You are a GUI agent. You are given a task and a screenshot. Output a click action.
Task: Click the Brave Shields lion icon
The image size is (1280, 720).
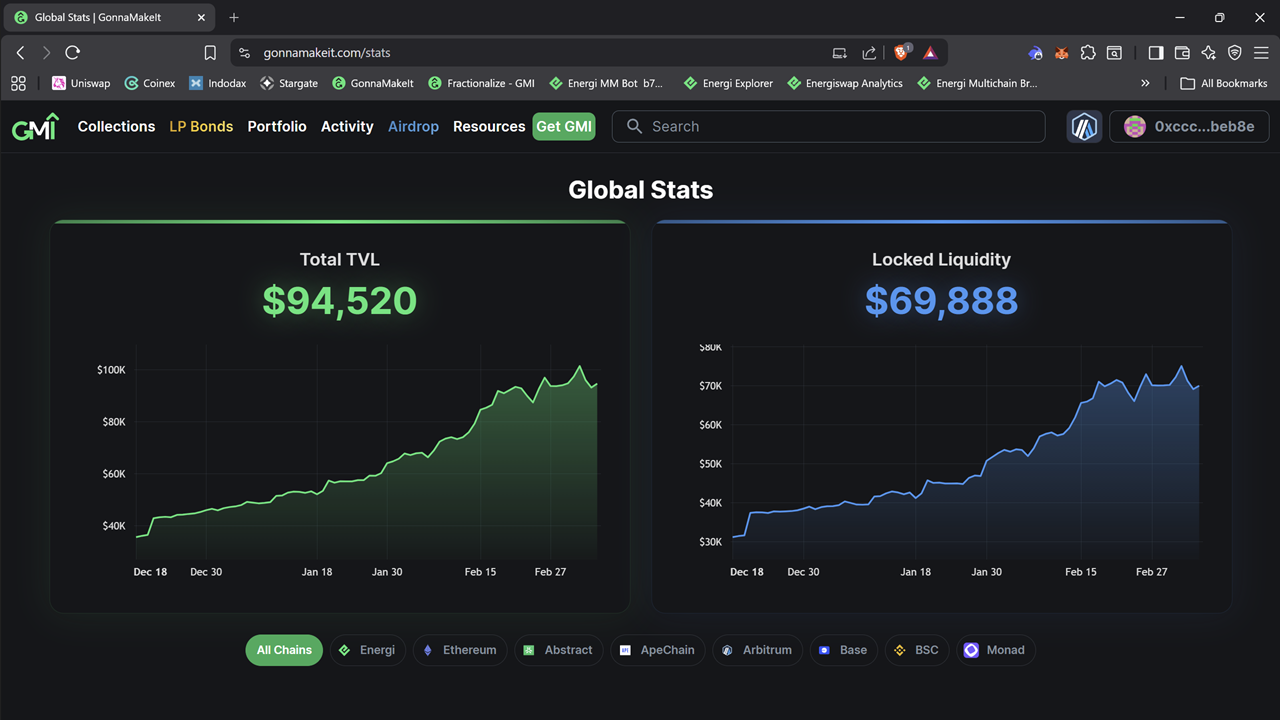coord(901,53)
